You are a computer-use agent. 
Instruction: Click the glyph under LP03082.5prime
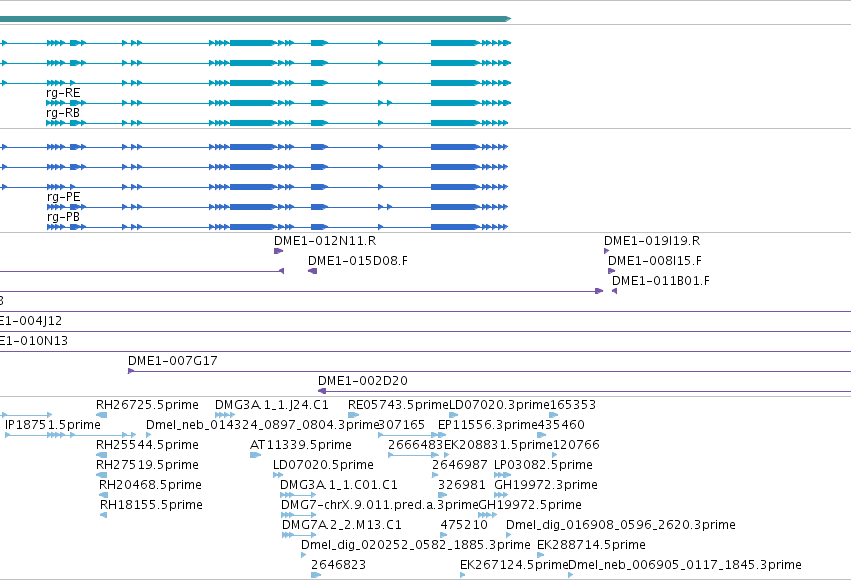pyautogui.click(x=502, y=475)
